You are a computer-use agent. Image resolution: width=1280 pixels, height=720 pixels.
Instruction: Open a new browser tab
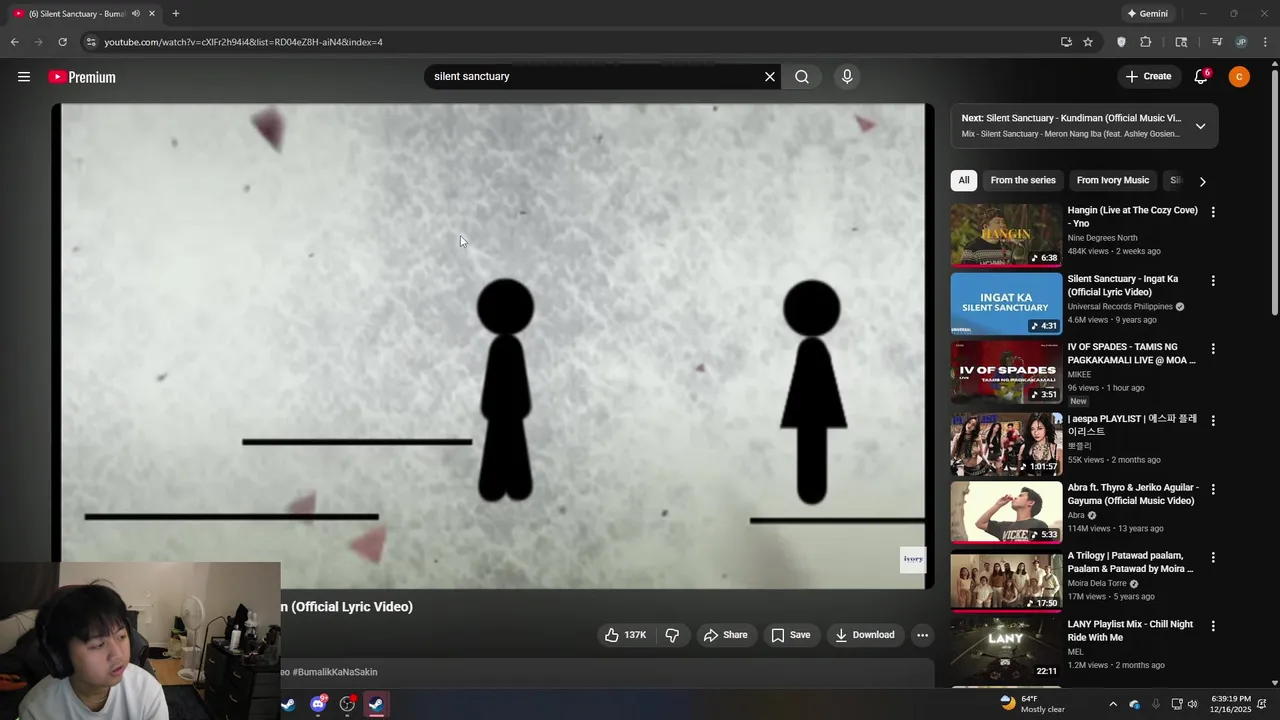(176, 14)
